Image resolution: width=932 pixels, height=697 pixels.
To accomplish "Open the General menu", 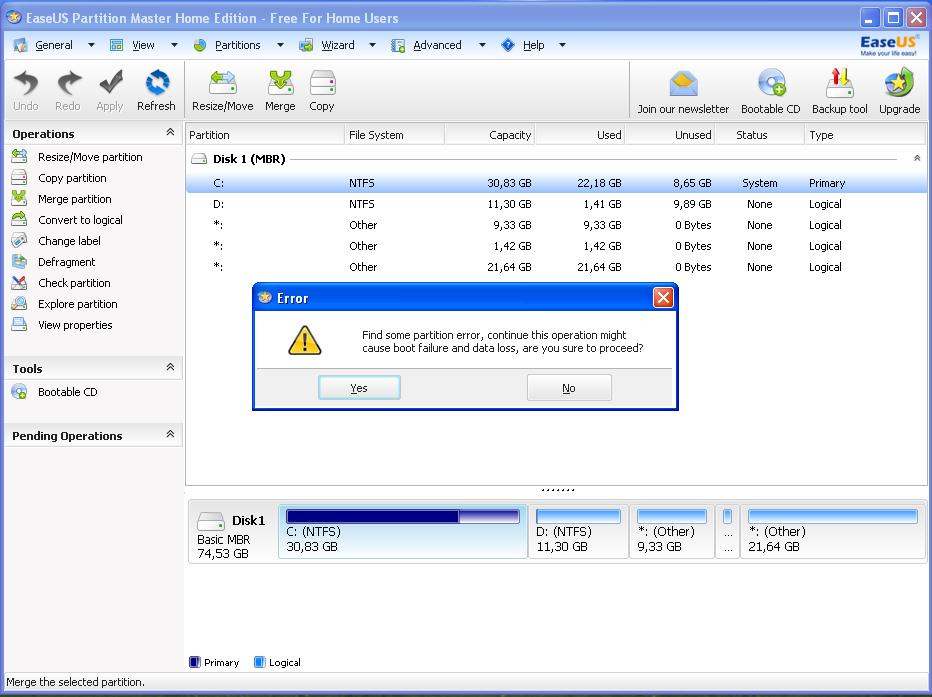I will coord(53,45).
